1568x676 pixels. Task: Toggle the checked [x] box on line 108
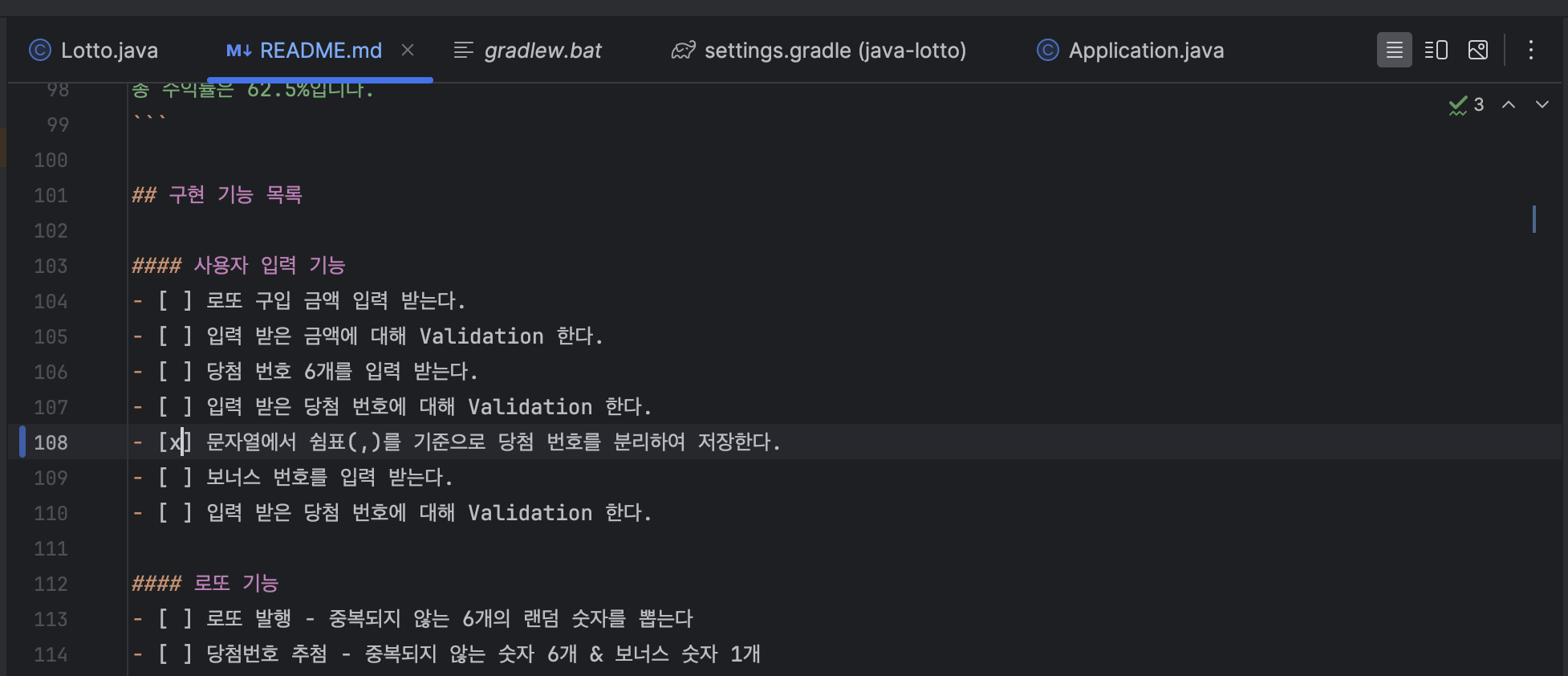coord(175,442)
